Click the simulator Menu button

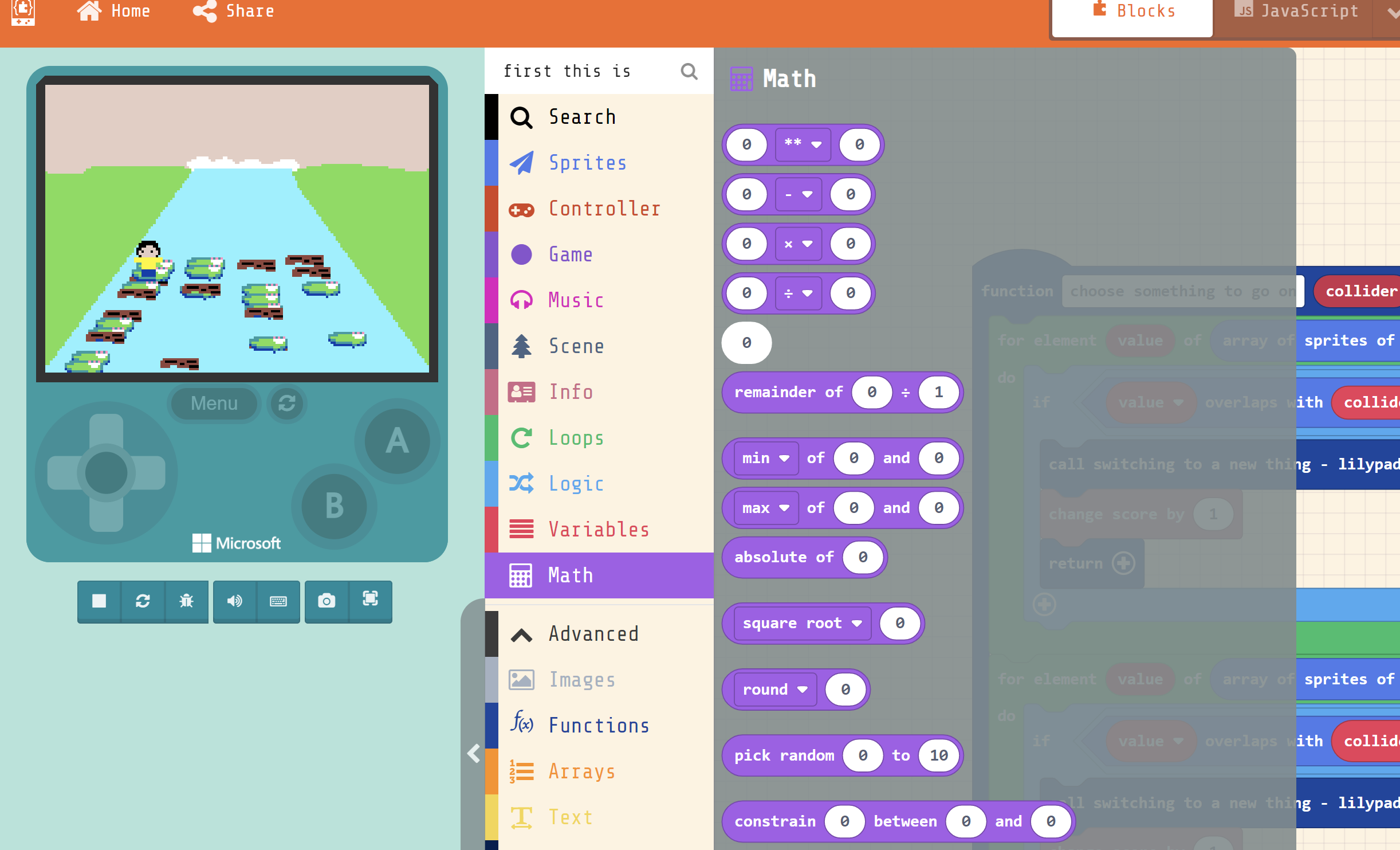pos(214,404)
